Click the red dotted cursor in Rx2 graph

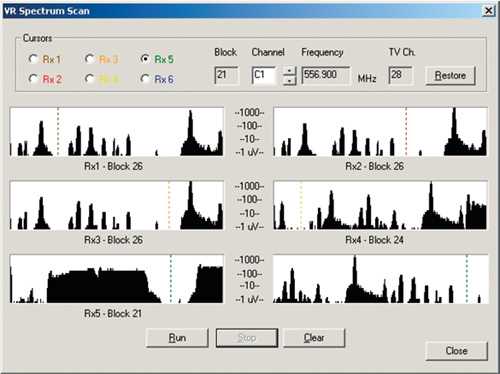(x=406, y=132)
